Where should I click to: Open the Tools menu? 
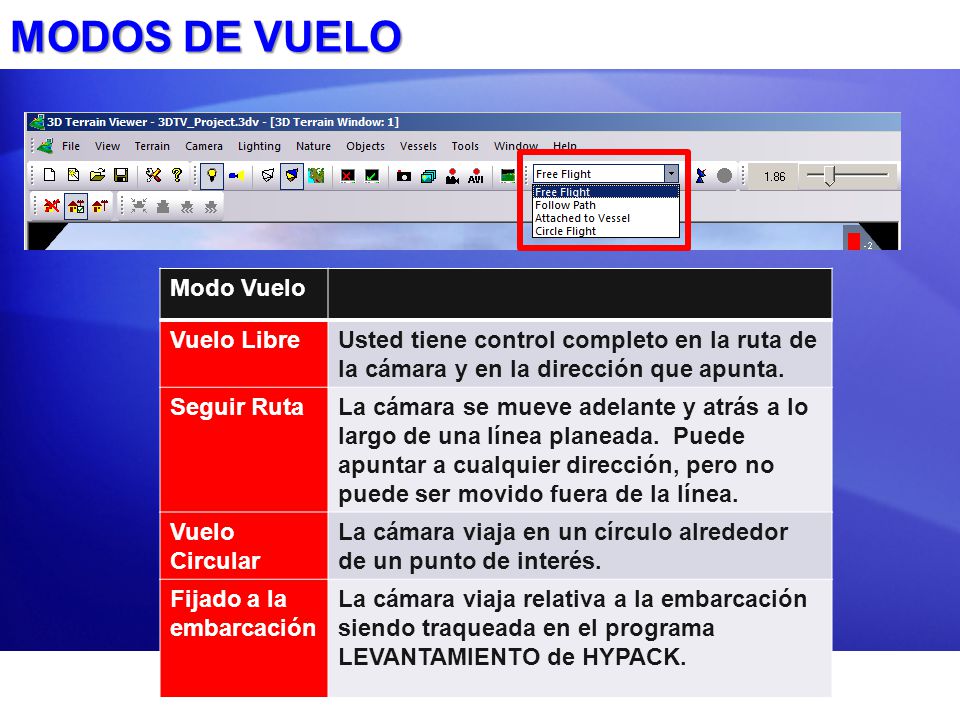465,146
